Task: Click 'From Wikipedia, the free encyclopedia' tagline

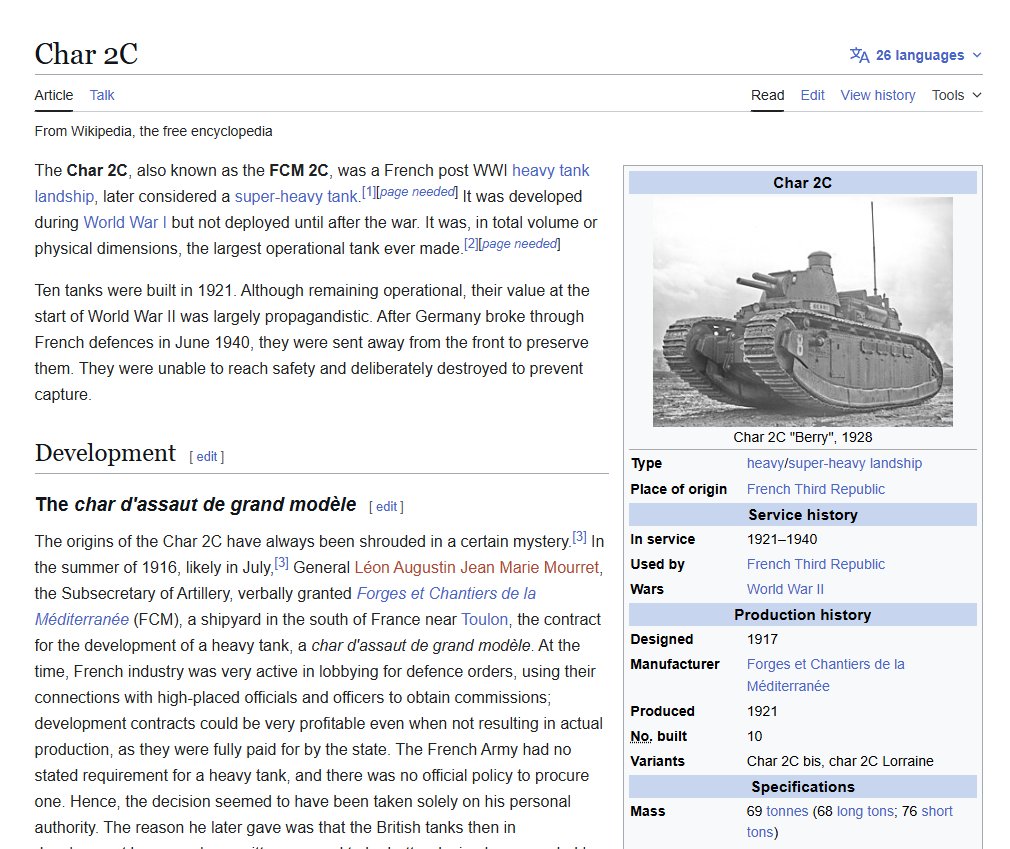Action: [x=153, y=131]
